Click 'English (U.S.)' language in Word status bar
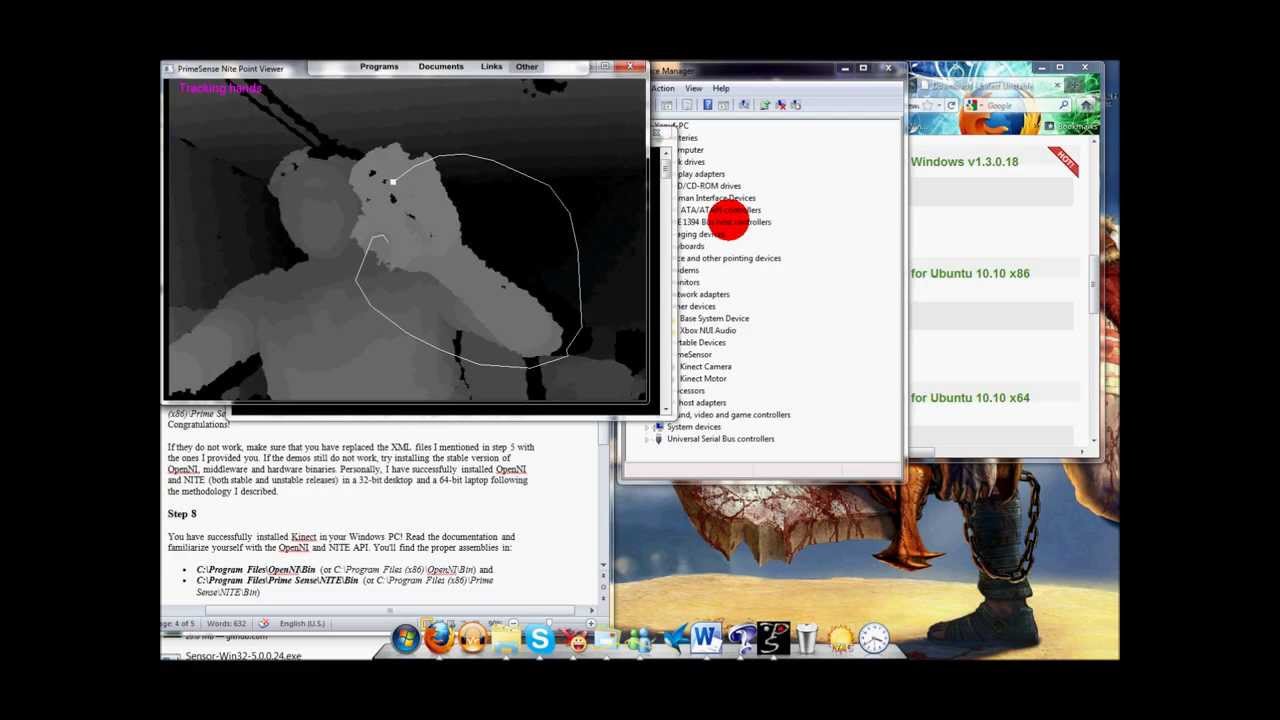The width and height of the screenshot is (1280, 720). 302,623
